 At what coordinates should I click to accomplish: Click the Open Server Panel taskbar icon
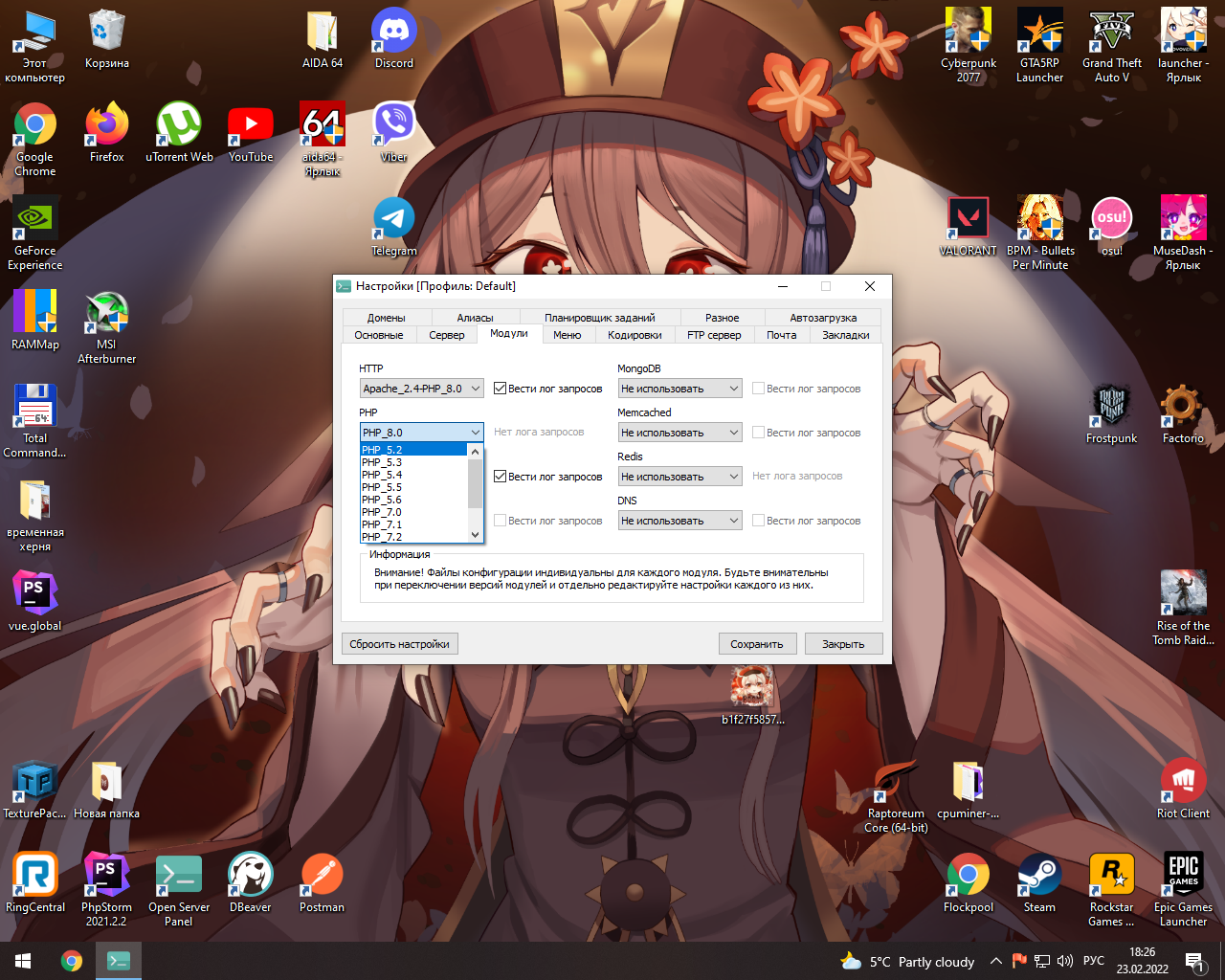pyautogui.click(x=119, y=961)
